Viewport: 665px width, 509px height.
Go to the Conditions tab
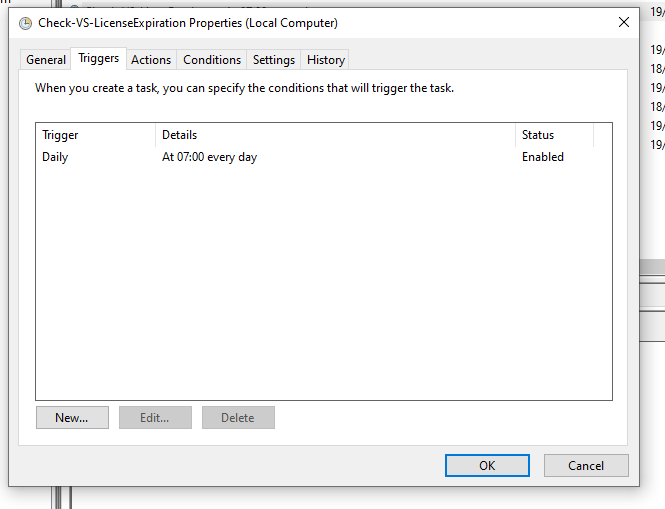[212, 60]
